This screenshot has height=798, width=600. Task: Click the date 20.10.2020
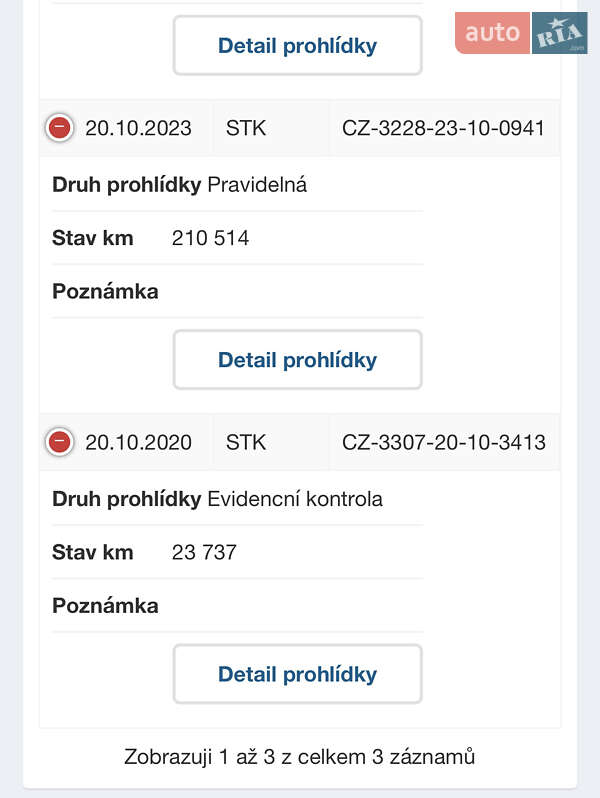click(138, 442)
